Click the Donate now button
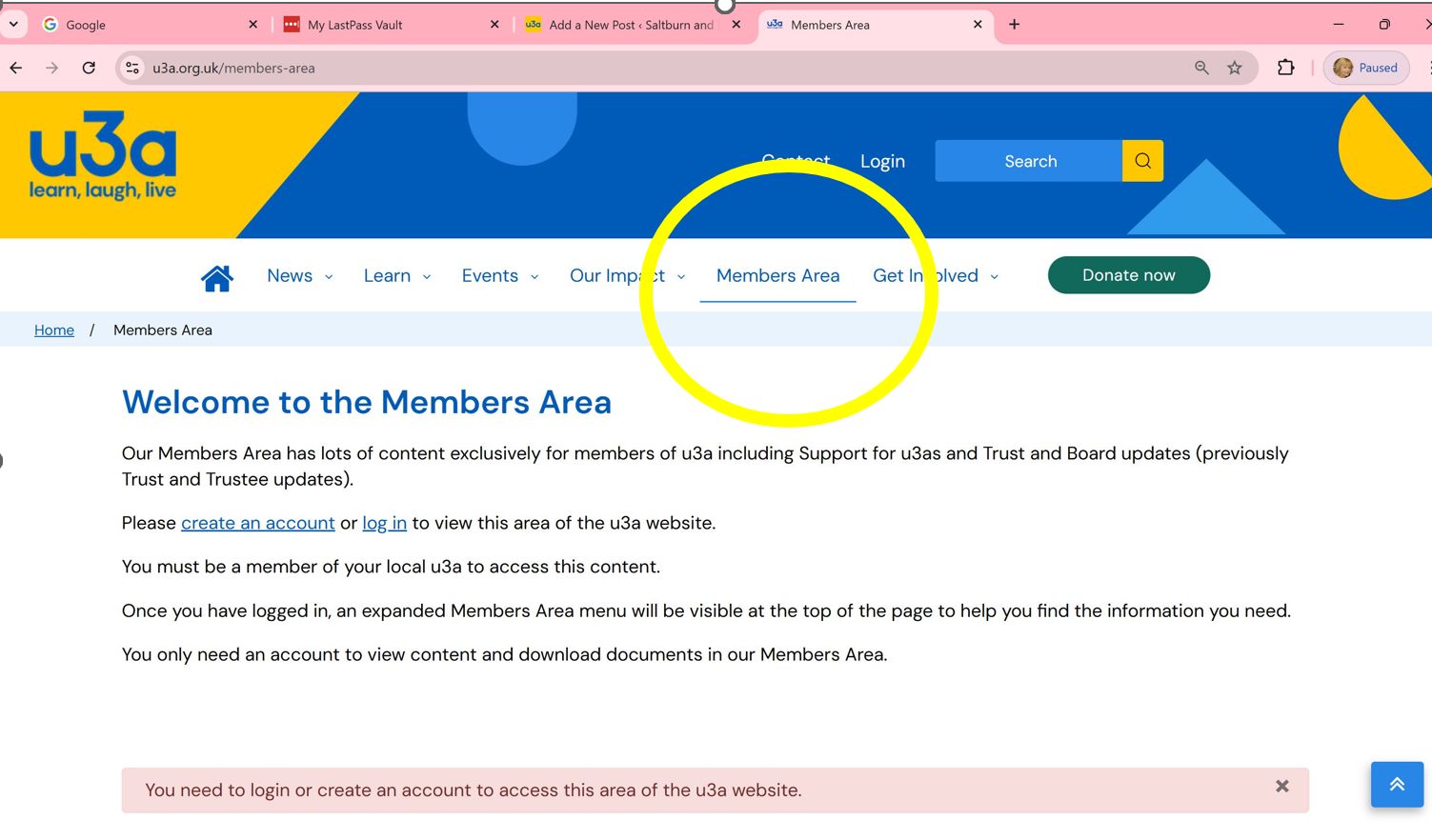1432x840 pixels. [1128, 275]
